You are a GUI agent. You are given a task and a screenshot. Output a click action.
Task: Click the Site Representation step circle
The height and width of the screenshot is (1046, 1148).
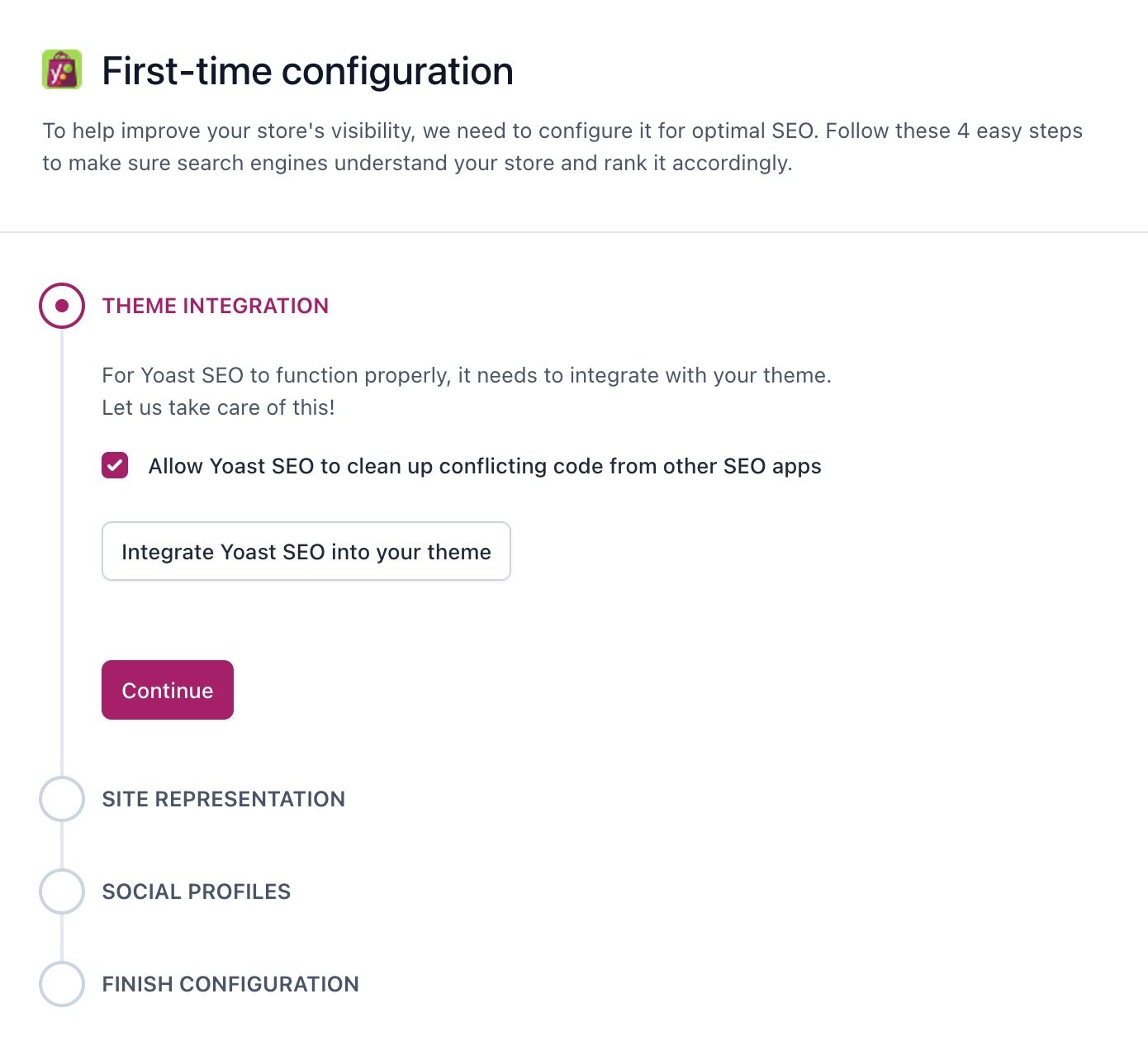click(62, 799)
